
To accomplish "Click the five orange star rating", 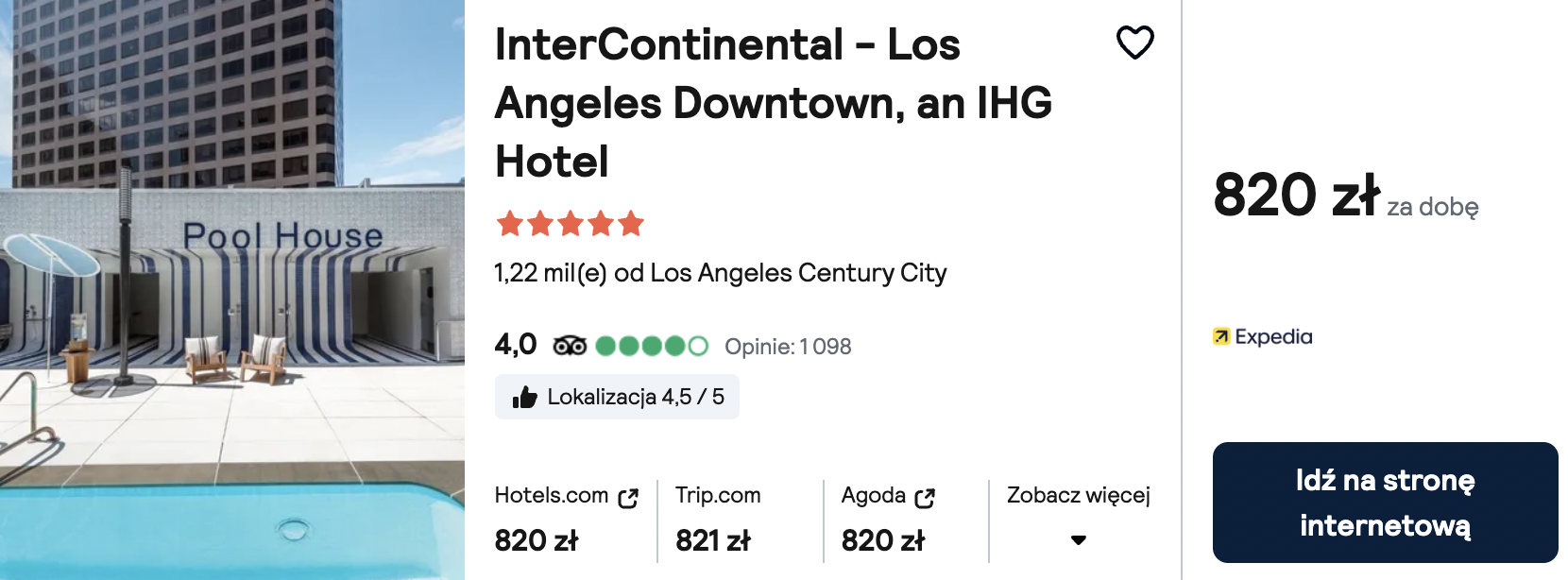I will 570,224.
